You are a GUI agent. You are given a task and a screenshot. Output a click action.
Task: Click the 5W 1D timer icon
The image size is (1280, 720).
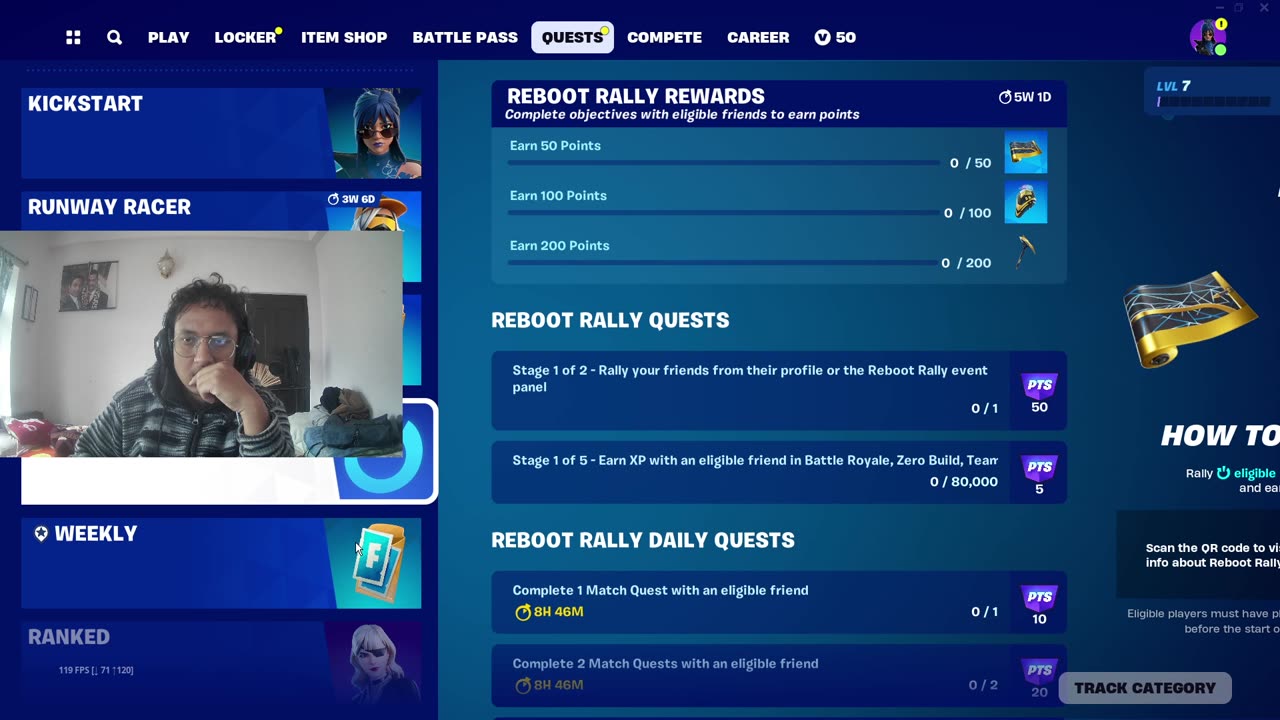1005,97
